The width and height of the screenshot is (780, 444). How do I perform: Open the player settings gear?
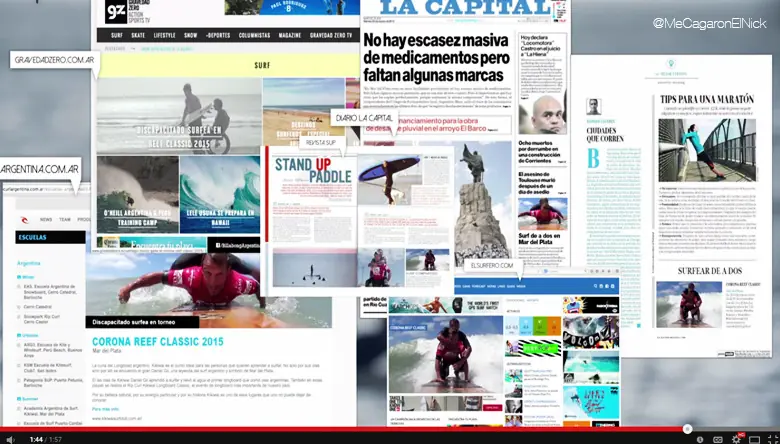736,440
